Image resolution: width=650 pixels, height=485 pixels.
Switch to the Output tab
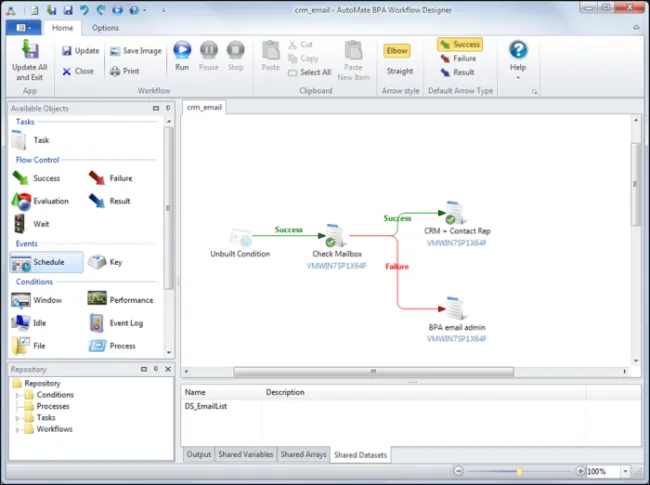tap(199, 454)
